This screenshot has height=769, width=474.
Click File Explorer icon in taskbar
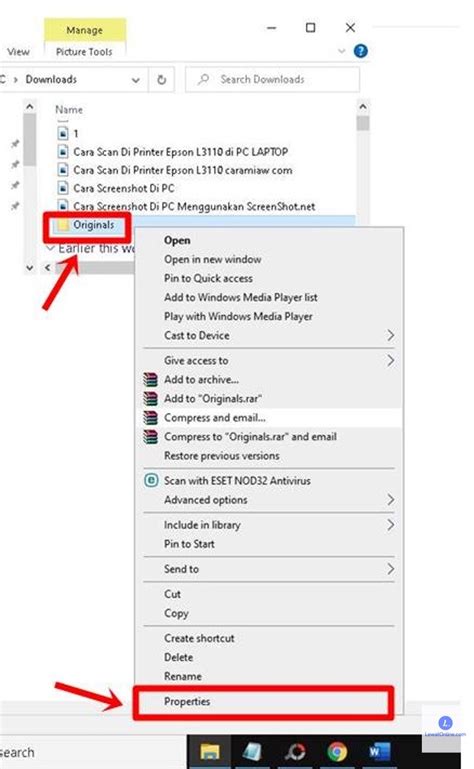pyautogui.click(x=210, y=751)
